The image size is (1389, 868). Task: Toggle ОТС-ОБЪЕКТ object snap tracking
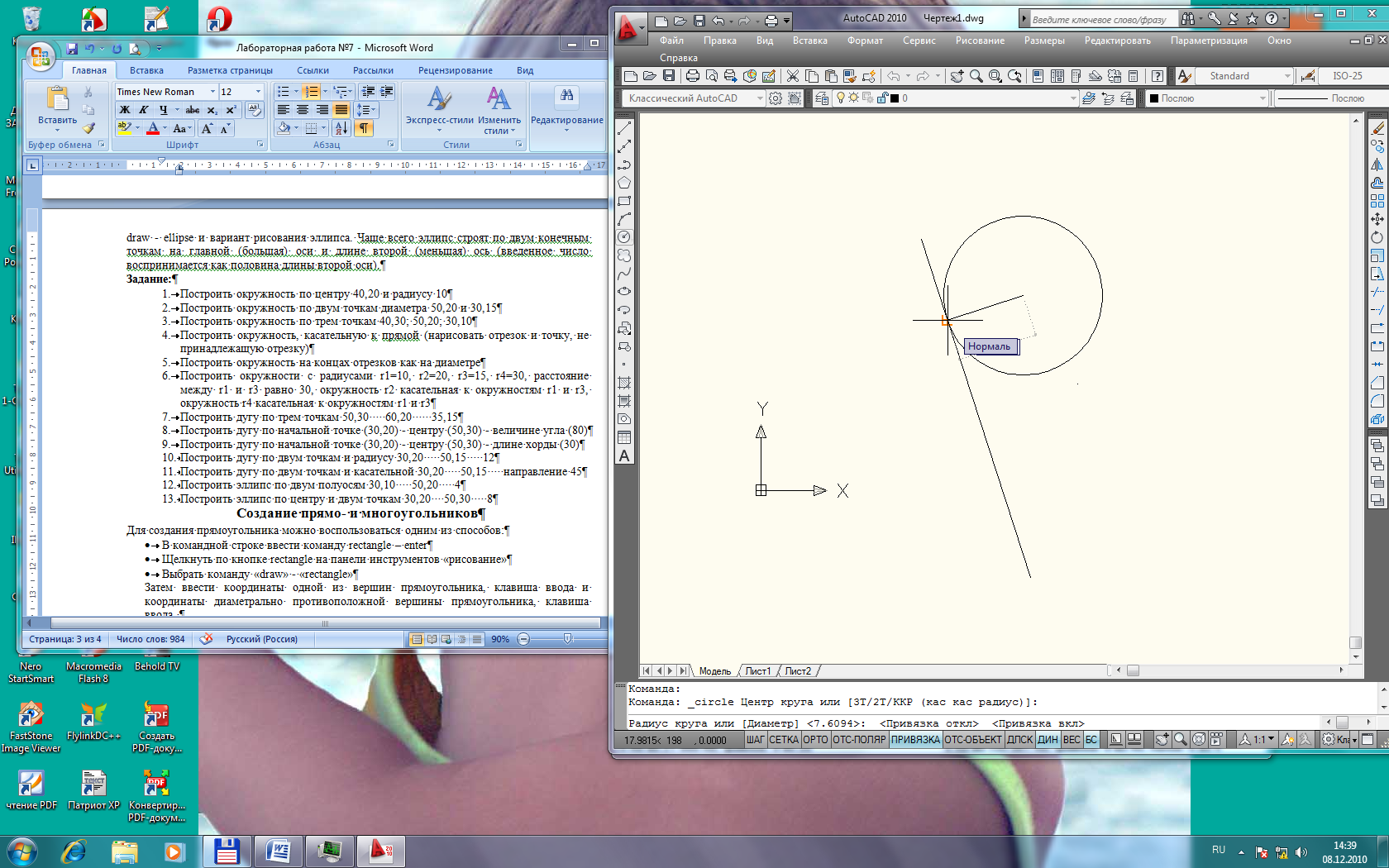973,740
